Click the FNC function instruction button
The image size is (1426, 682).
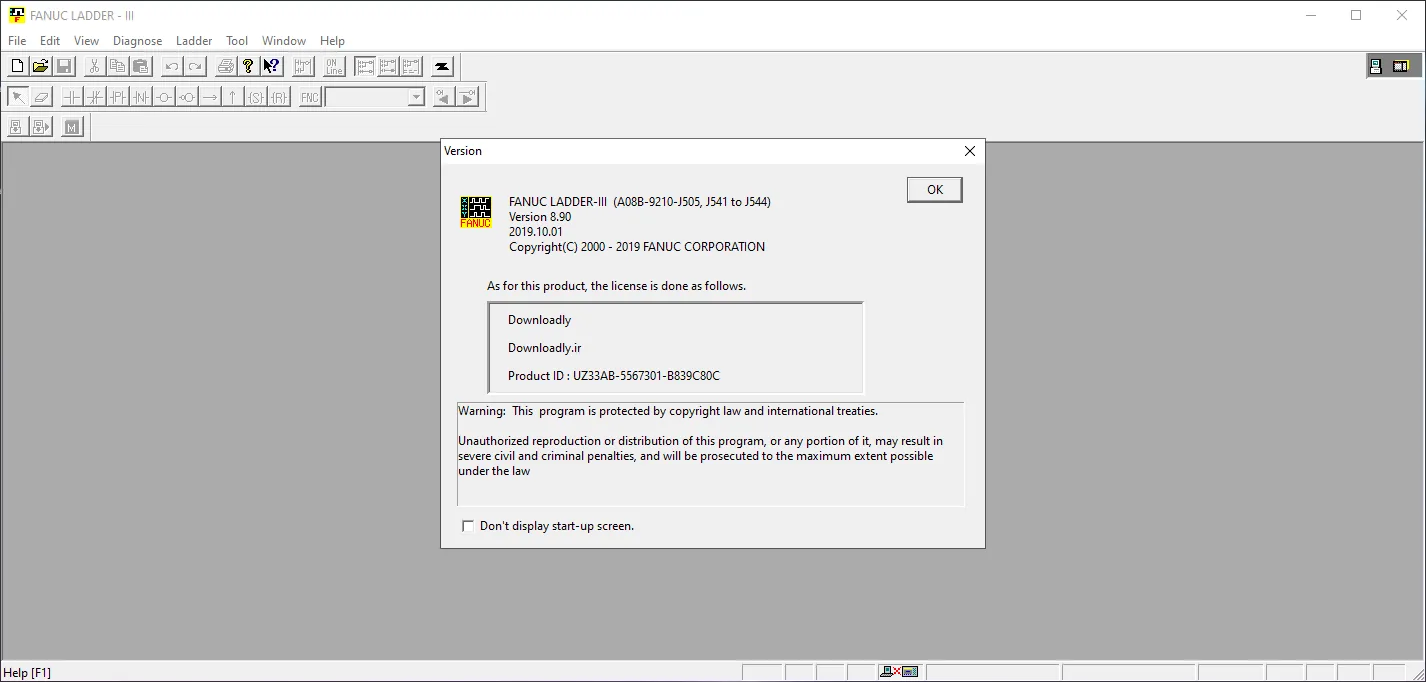(310, 97)
